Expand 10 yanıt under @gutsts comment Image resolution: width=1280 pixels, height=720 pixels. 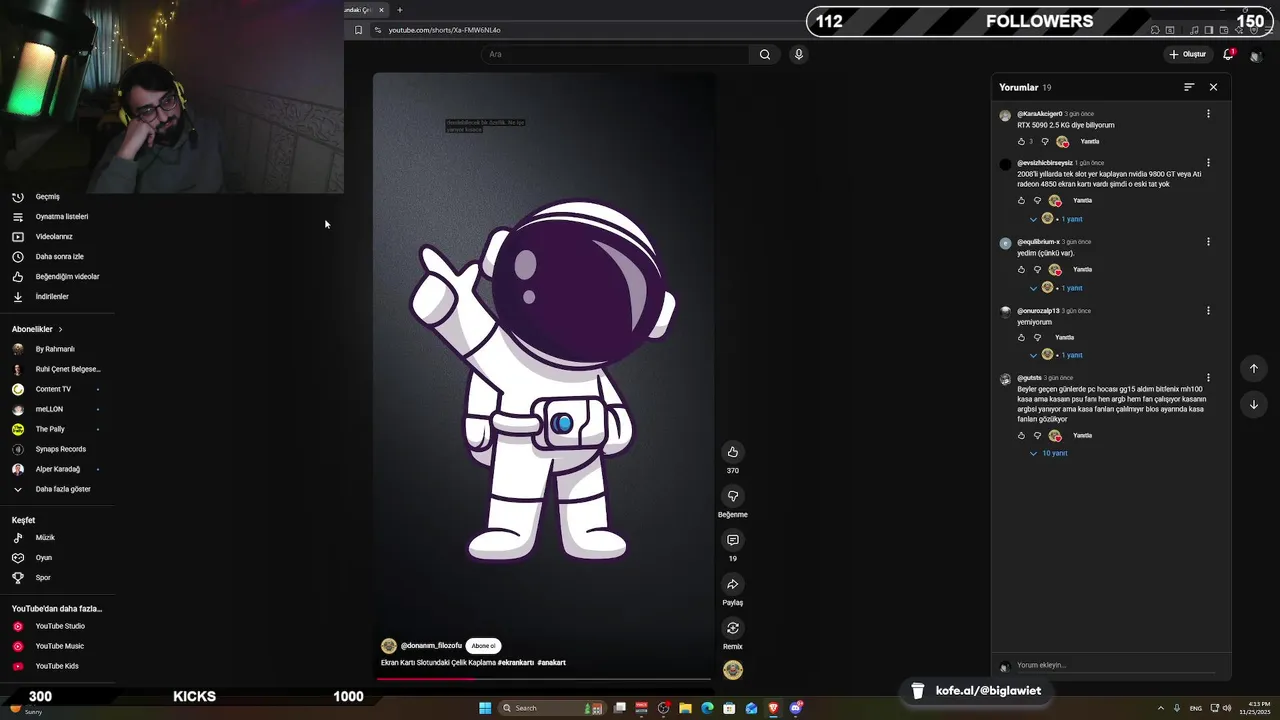pos(1054,453)
